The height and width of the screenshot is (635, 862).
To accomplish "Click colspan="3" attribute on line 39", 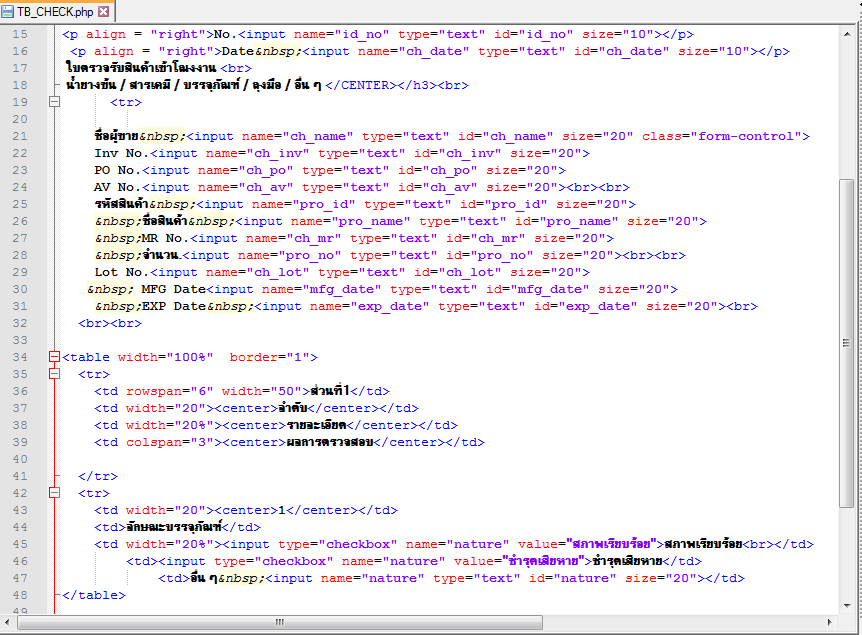I will point(170,443).
